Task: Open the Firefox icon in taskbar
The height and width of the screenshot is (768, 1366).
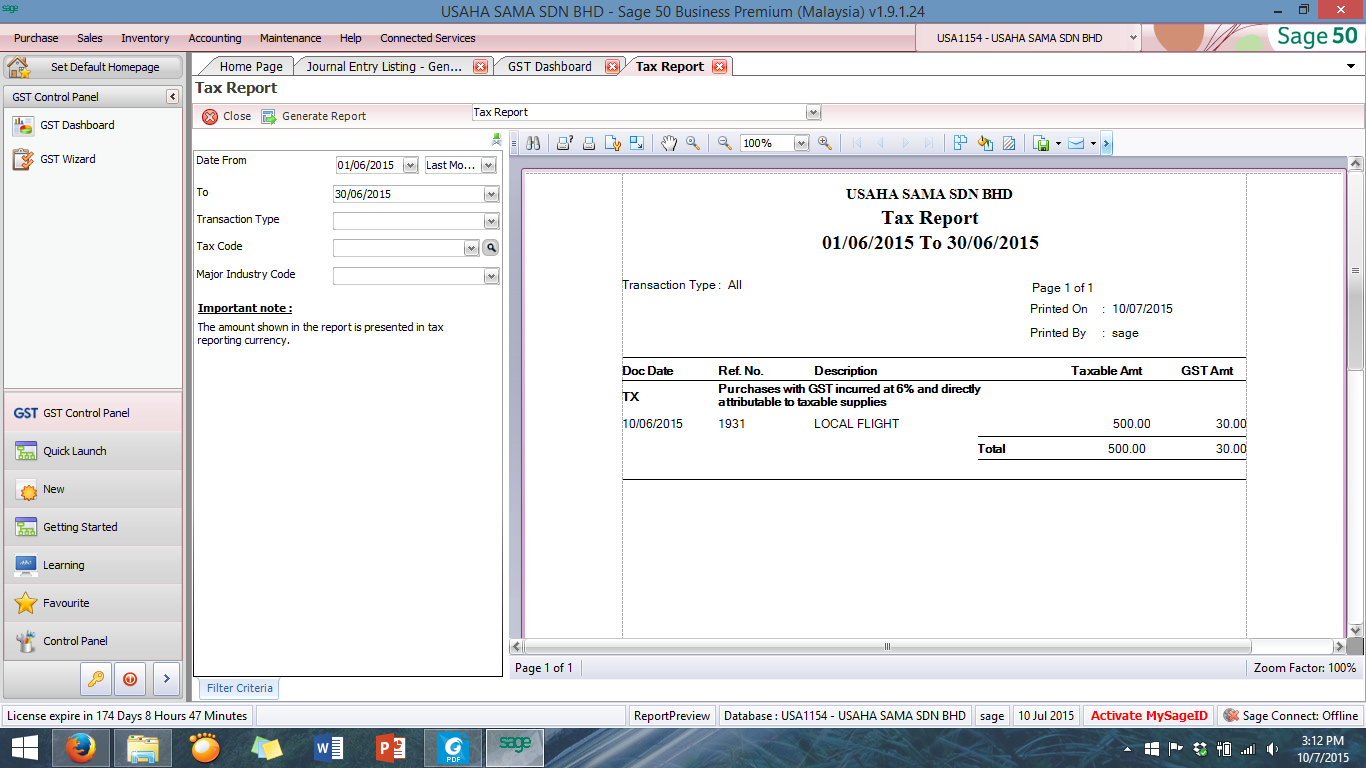Action: click(x=80, y=747)
